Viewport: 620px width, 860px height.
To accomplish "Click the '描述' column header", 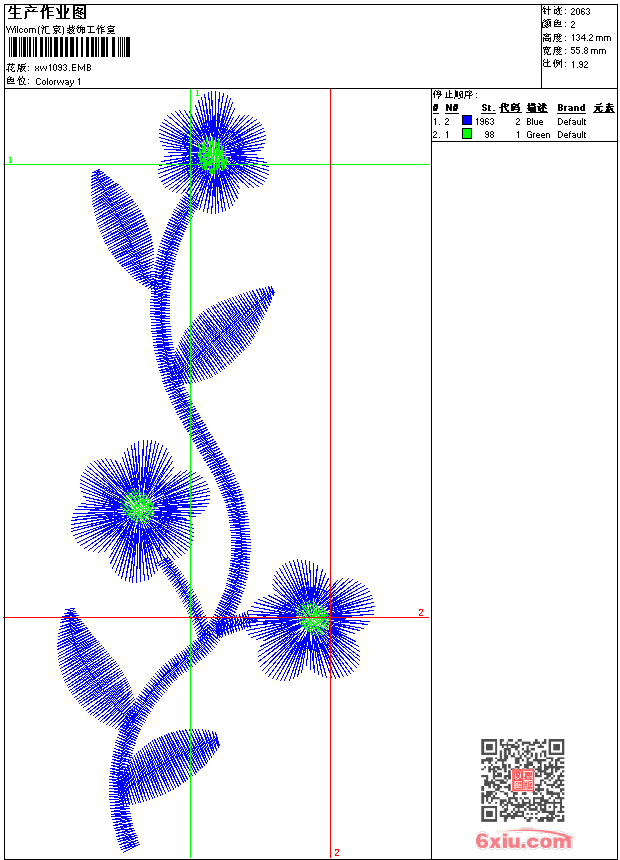I will [x=537, y=108].
